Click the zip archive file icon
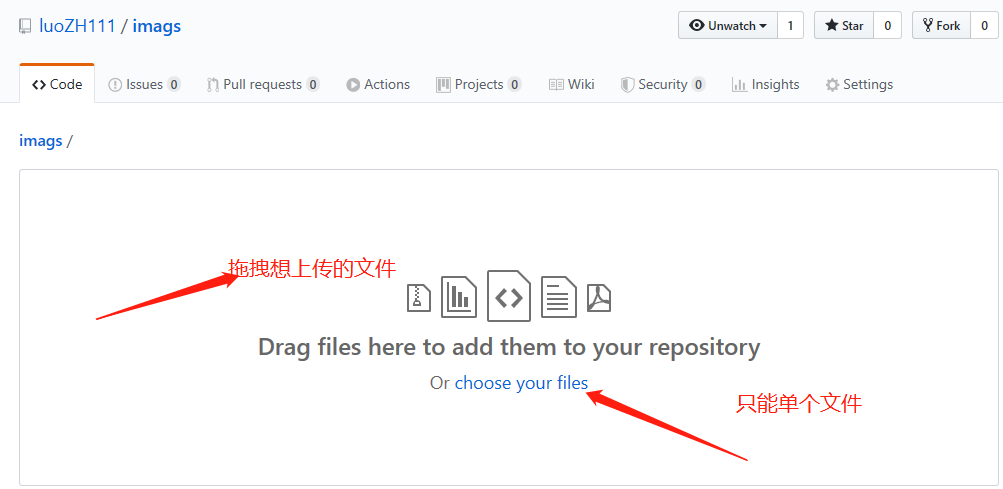 point(419,298)
